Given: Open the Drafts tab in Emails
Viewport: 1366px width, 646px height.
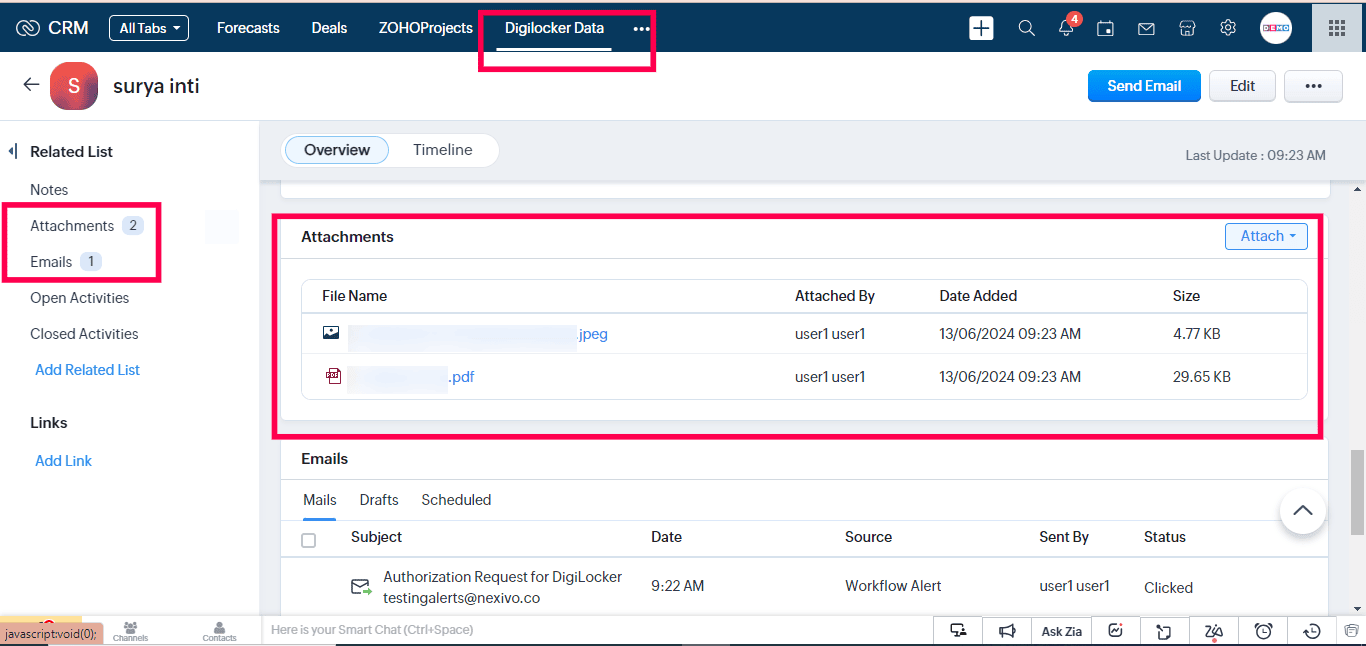Looking at the screenshot, I should point(379,500).
